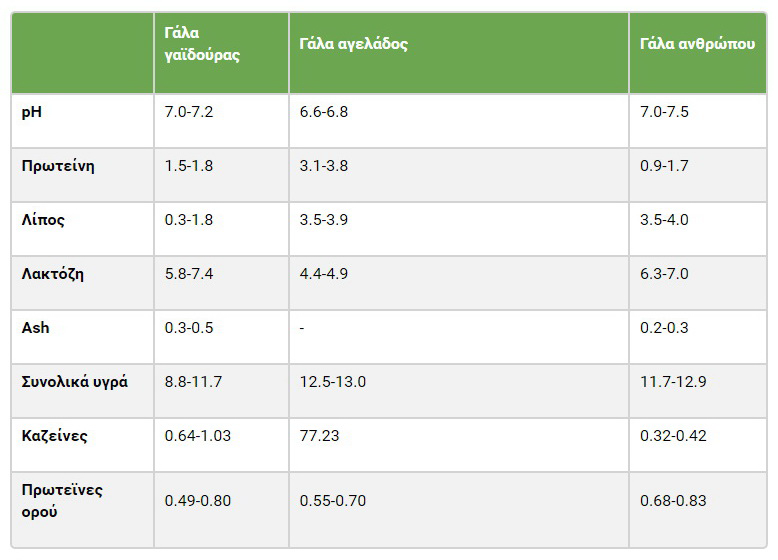This screenshot has width=778, height=560.
Task: Select the dash cell in Ash row
Action: (x=302, y=328)
